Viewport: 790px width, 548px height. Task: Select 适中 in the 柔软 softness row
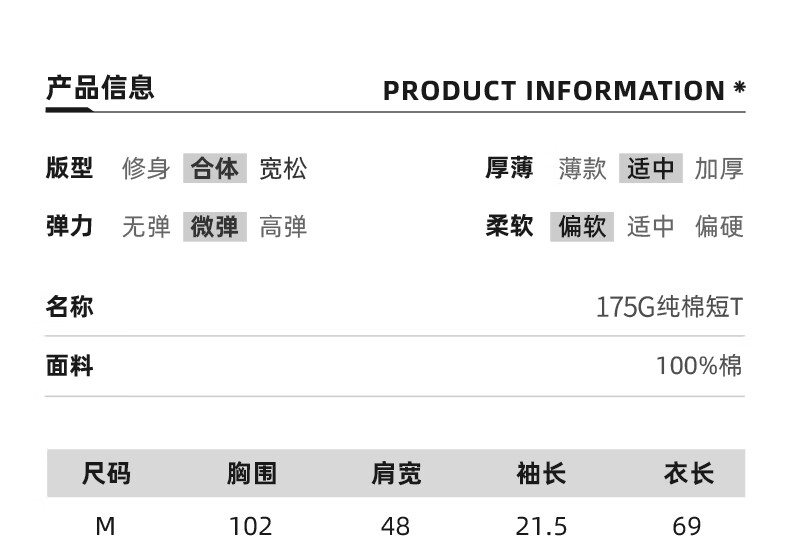click(650, 227)
